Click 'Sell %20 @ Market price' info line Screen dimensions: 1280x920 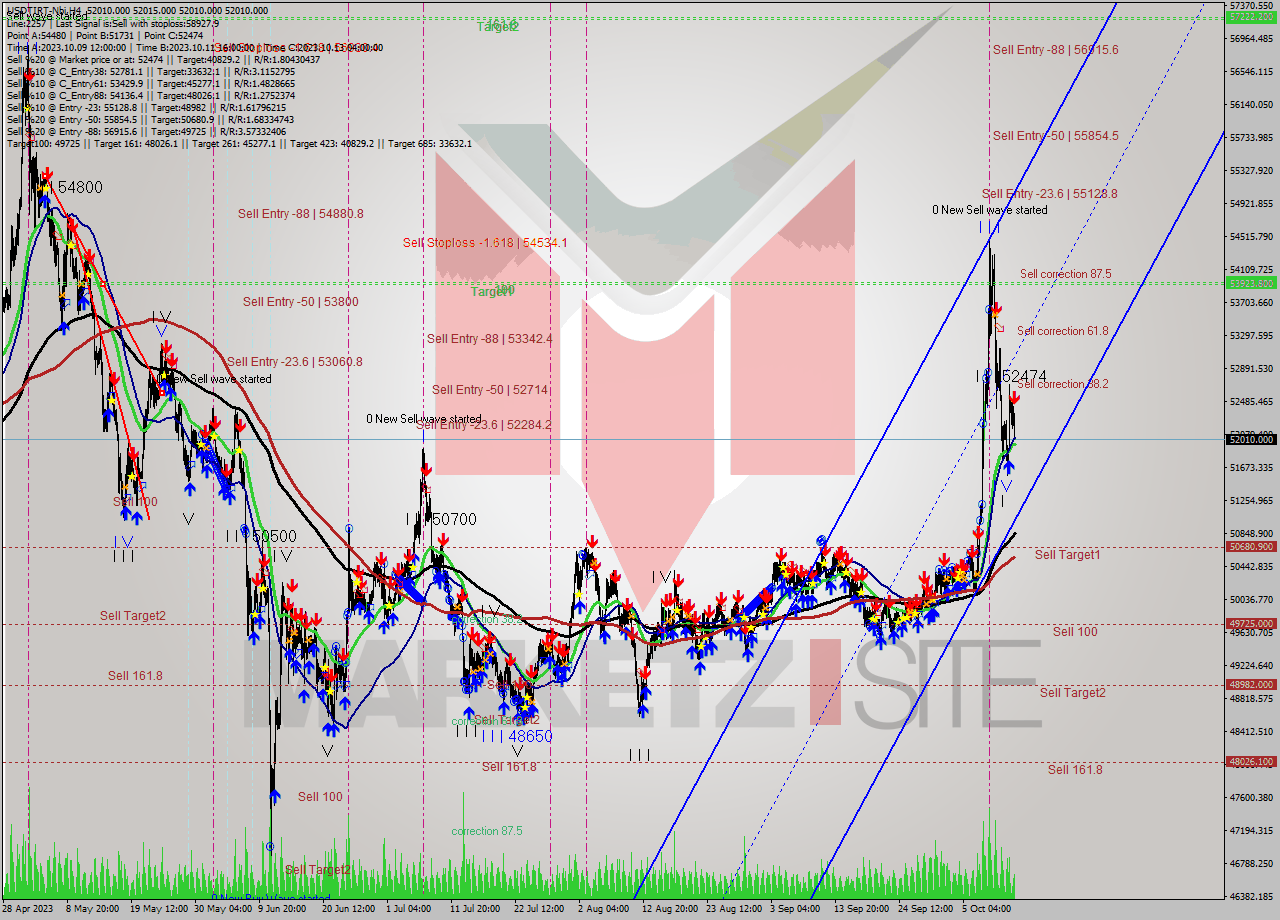[163, 59]
